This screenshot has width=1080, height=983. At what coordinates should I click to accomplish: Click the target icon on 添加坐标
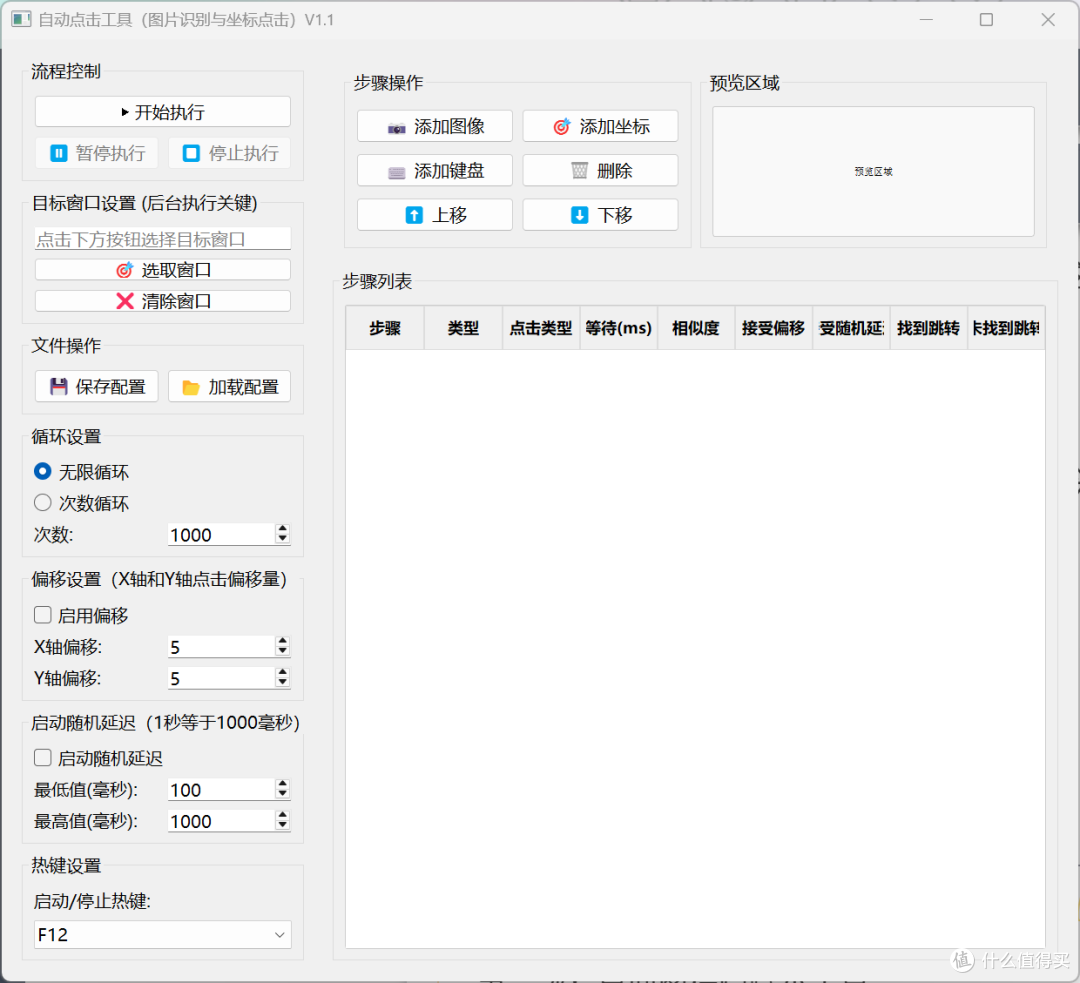(562, 127)
